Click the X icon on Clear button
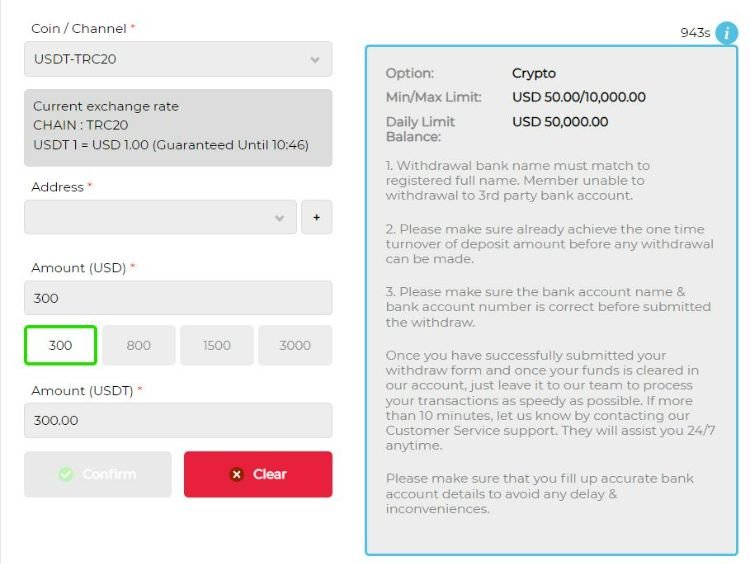This screenshot has width=750, height=564. [x=237, y=474]
